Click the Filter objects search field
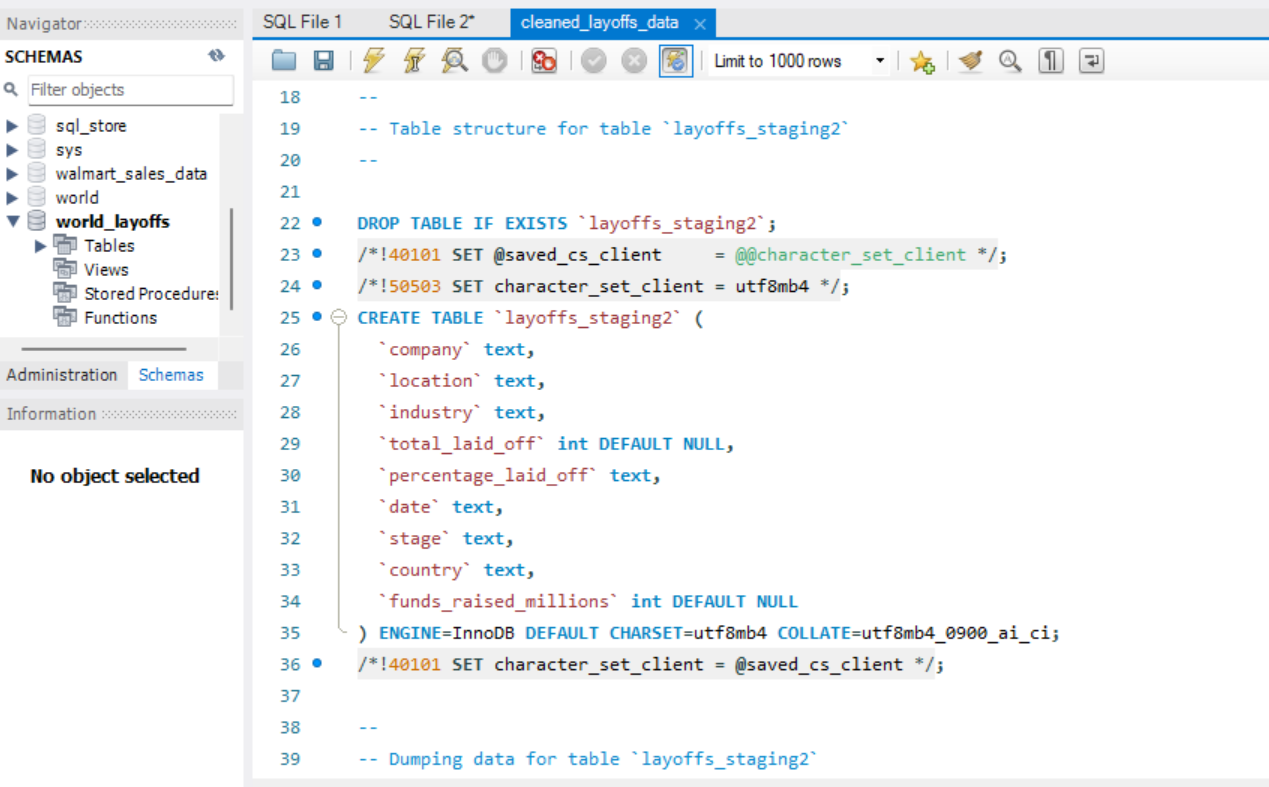The height and width of the screenshot is (787, 1269). (x=130, y=90)
